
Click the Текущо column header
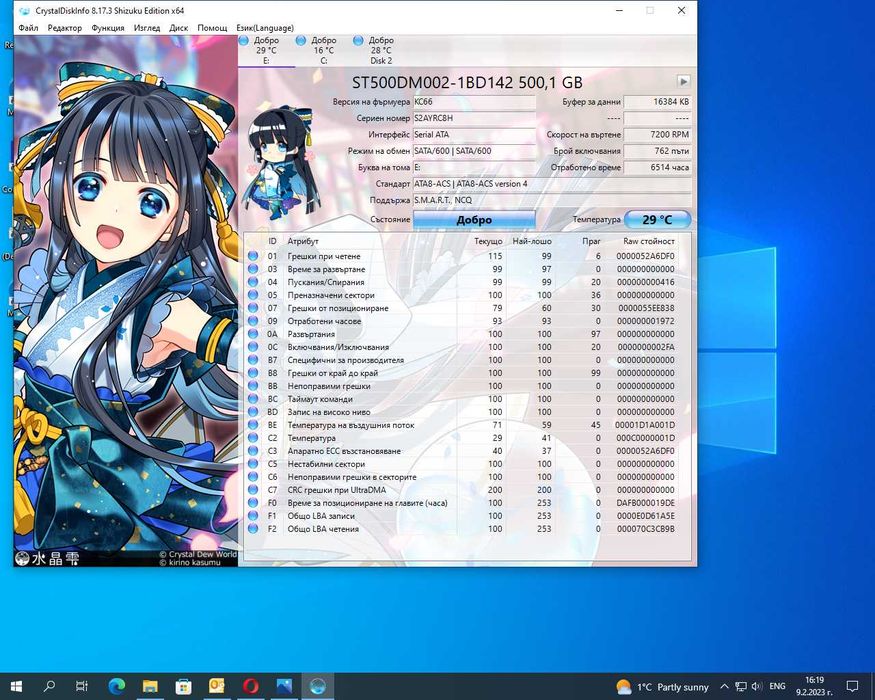click(488, 241)
